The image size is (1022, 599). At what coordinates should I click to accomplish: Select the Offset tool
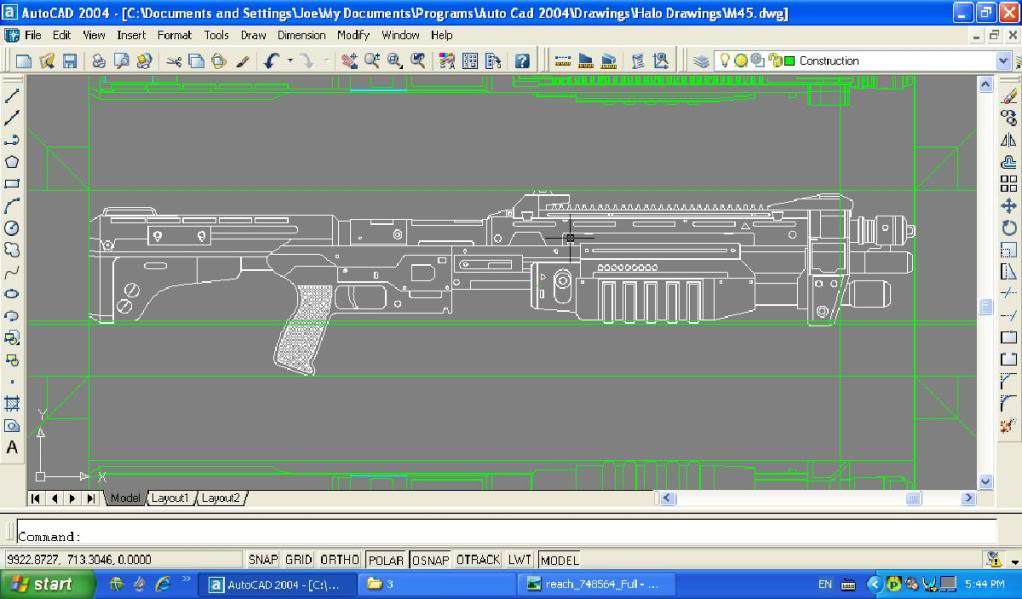pos(1008,162)
